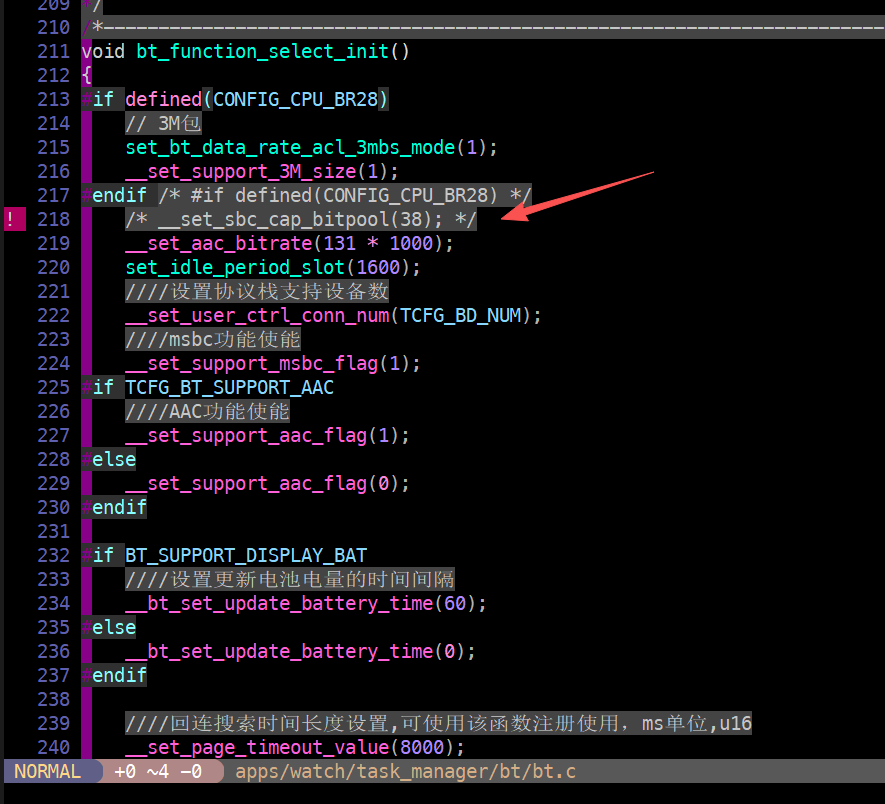
Task: Click line number 231 in the gutter
Action: click(x=54, y=531)
